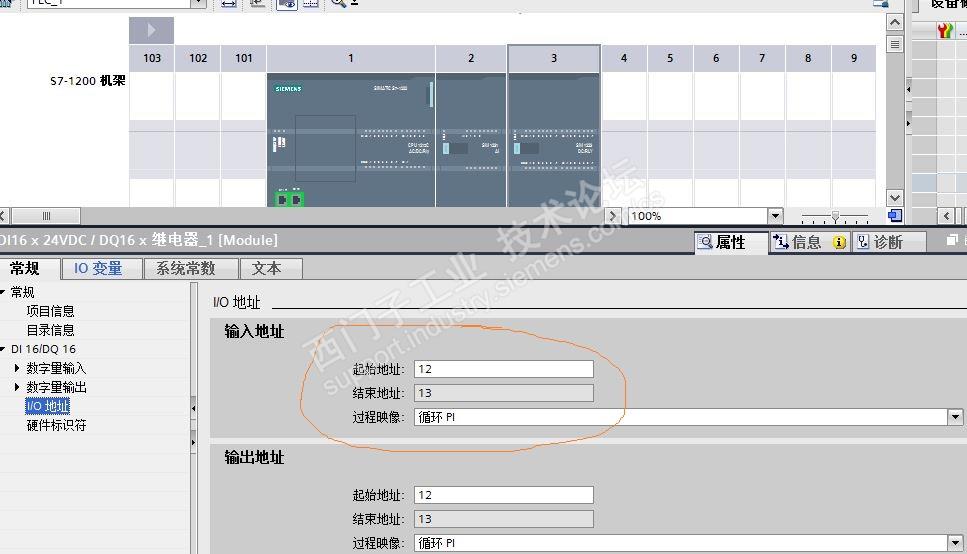
Task: Click slot header 7
Action: (x=762, y=58)
